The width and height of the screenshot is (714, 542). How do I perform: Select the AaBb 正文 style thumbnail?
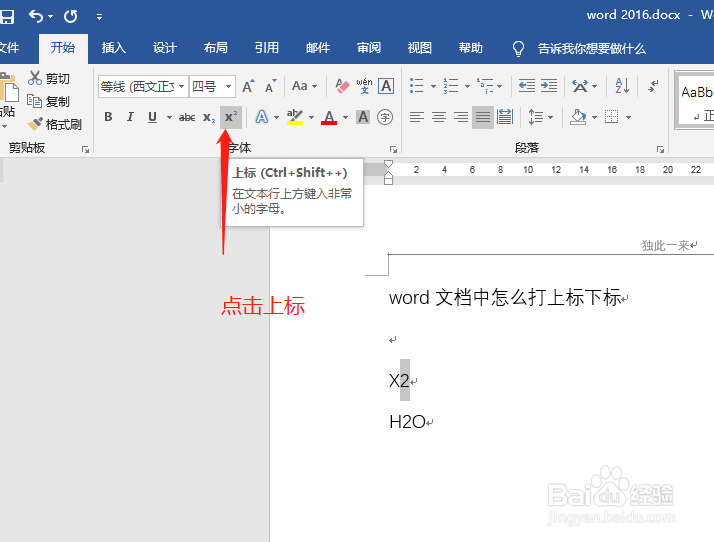click(x=696, y=101)
